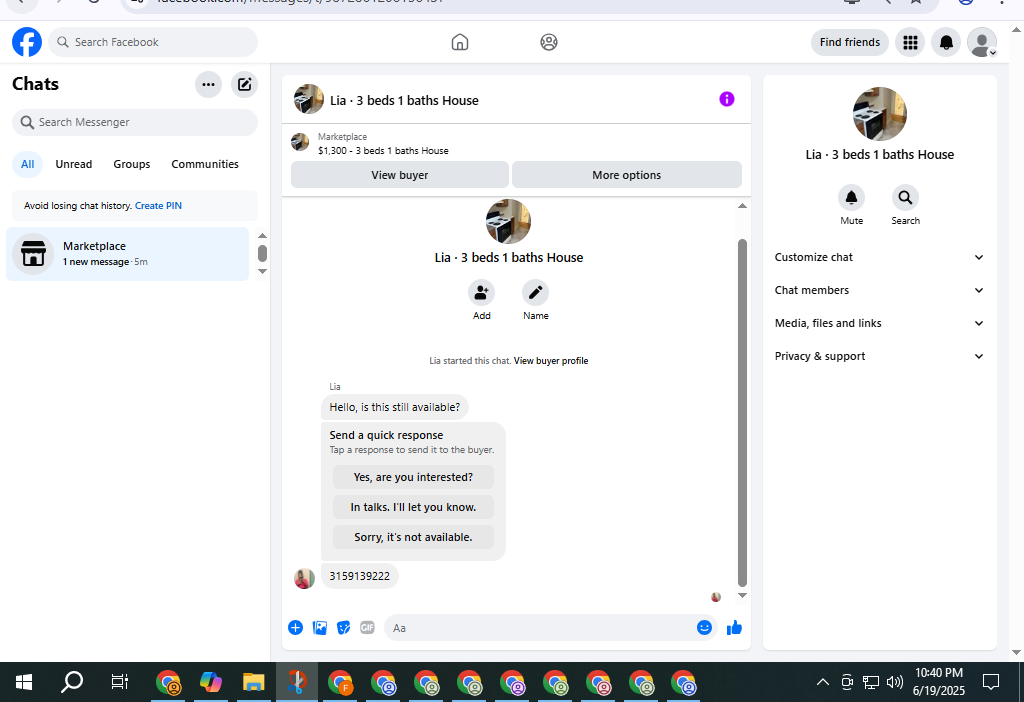Search in conversation magnifier icon
Image resolution: width=1024 pixels, height=702 pixels.
click(905, 197)
